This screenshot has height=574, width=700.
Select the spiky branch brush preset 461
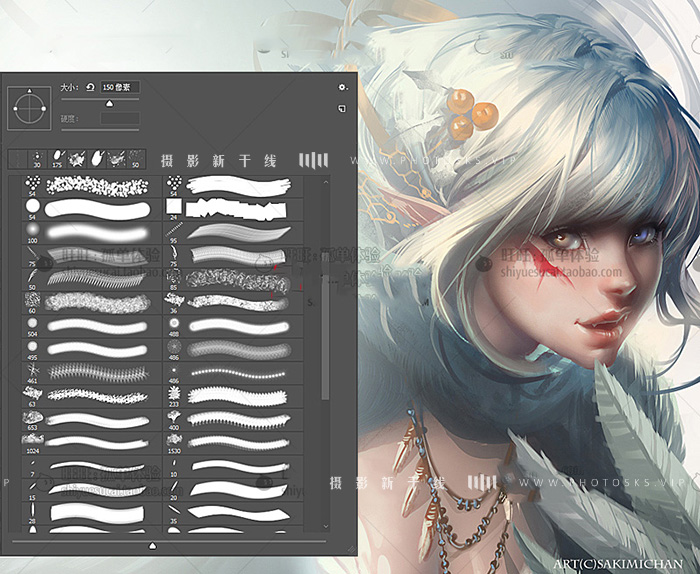92,373
